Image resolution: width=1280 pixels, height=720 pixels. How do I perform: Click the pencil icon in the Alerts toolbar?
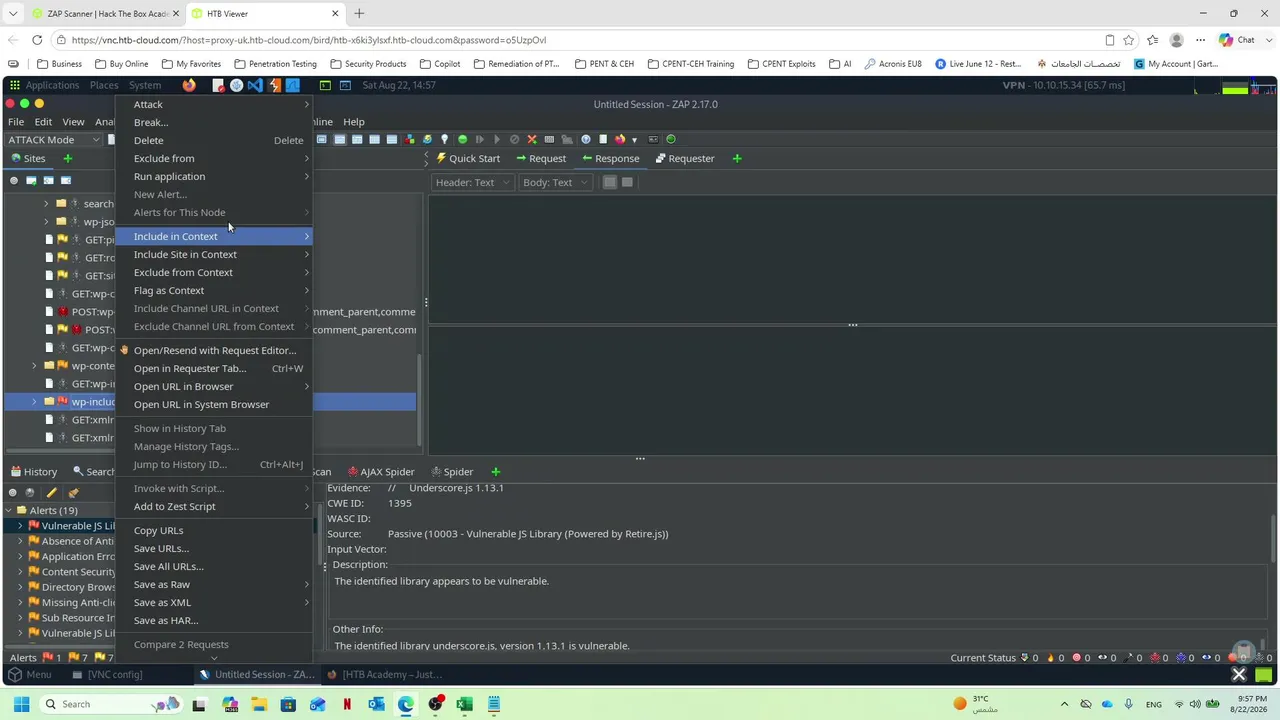point(51,492)
